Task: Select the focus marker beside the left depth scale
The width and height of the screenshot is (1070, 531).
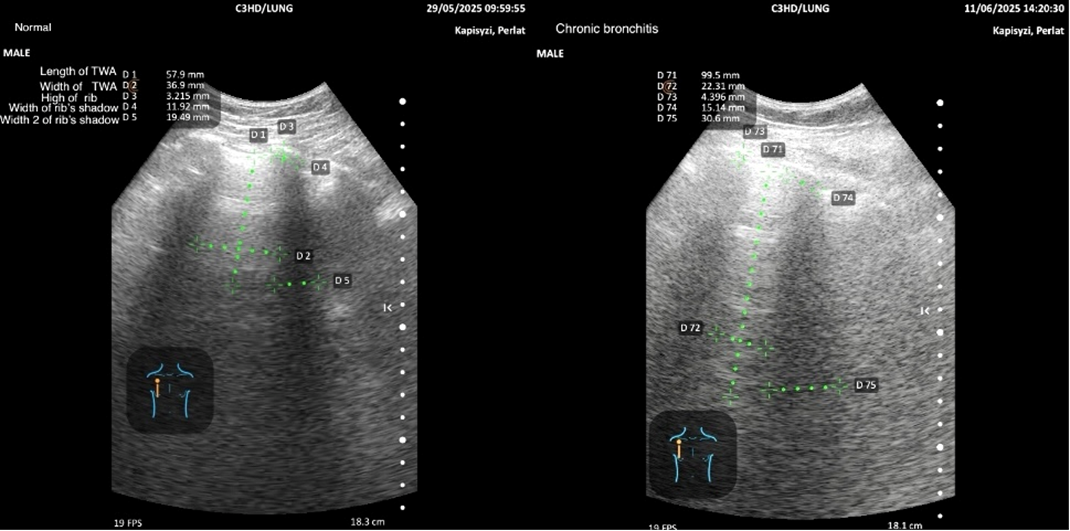Action: [x=387, y=308]
